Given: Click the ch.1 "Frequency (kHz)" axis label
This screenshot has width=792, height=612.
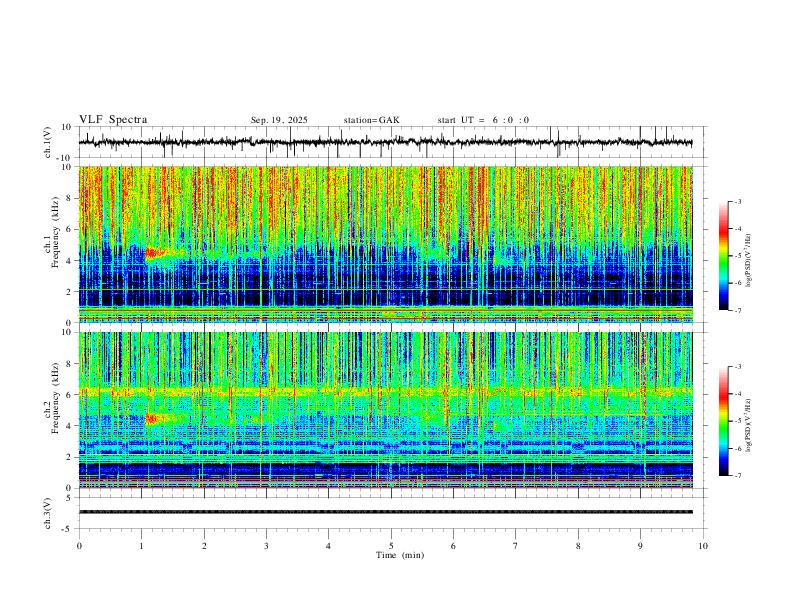Looking at the screenshot, I should pyautogui.click(x=56, y=232).
